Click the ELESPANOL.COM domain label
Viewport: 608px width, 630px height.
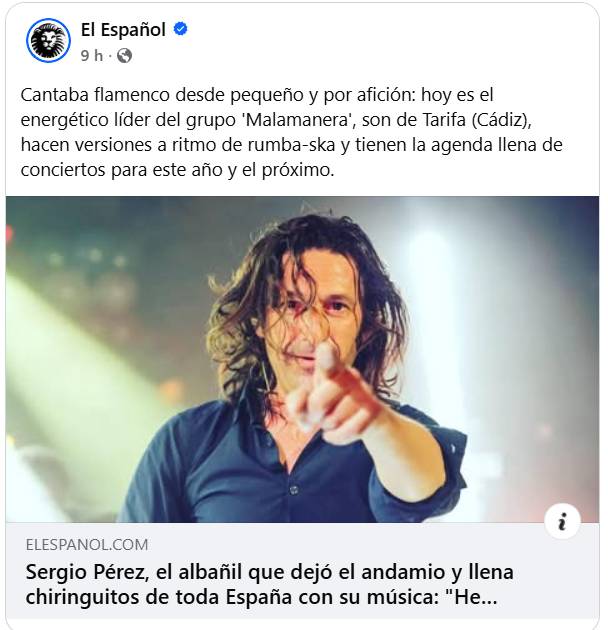click(x=87, y=545)
